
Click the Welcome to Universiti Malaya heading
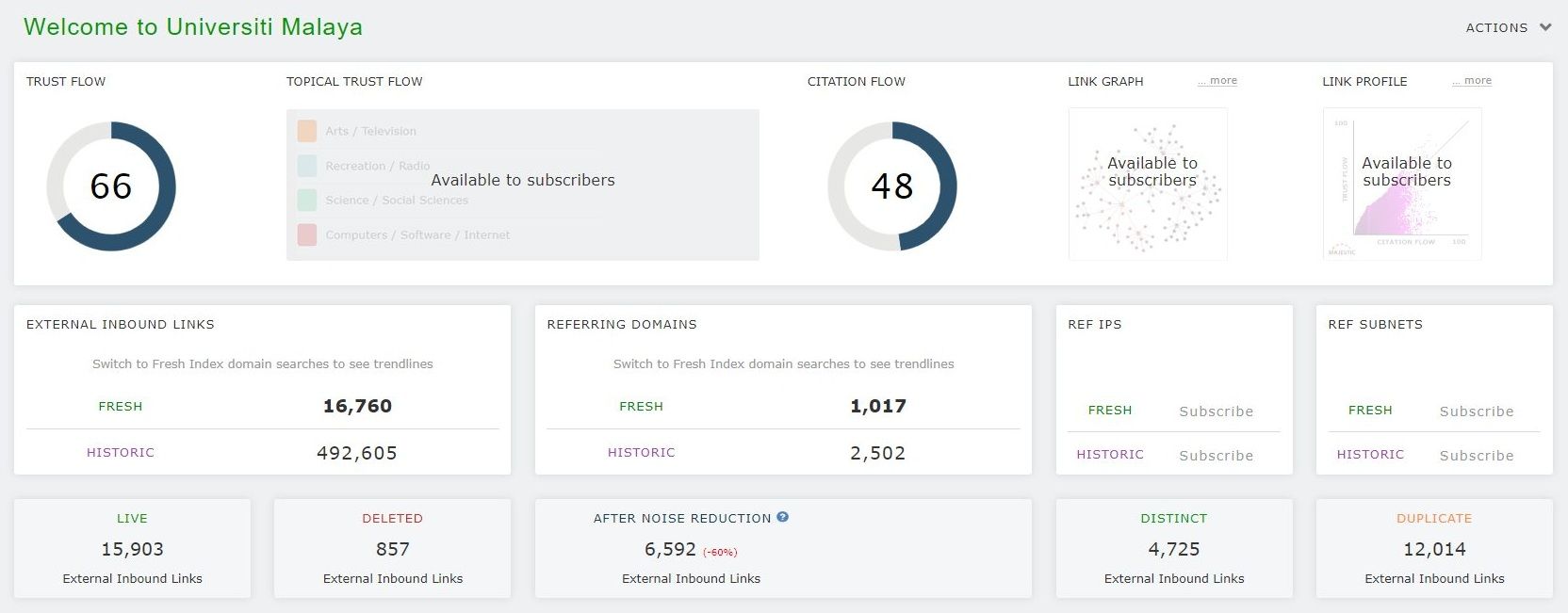[193, 26]
